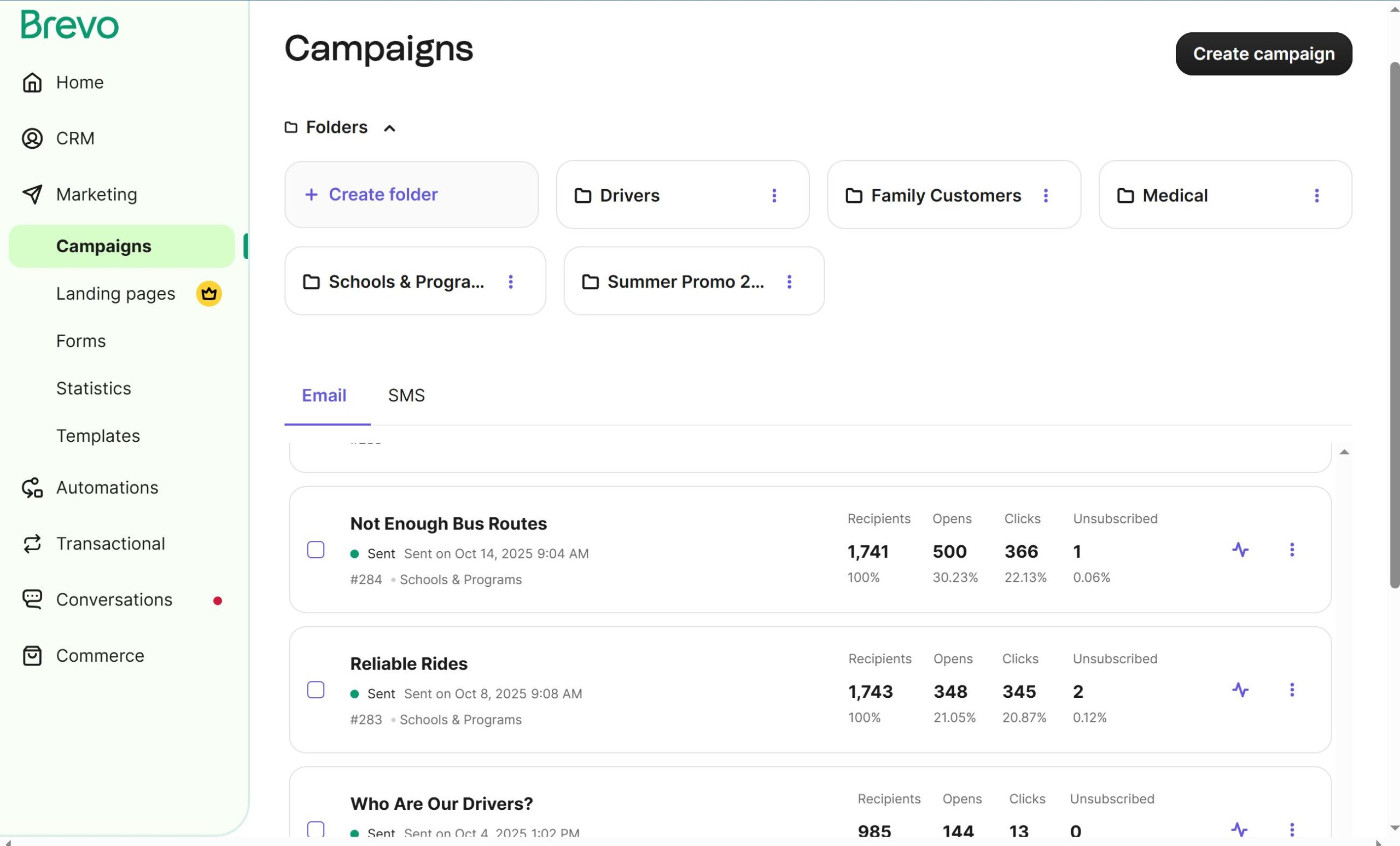Click the Create campaign button
Viewport: 1400px width, 846px height.
point(1264,54)
